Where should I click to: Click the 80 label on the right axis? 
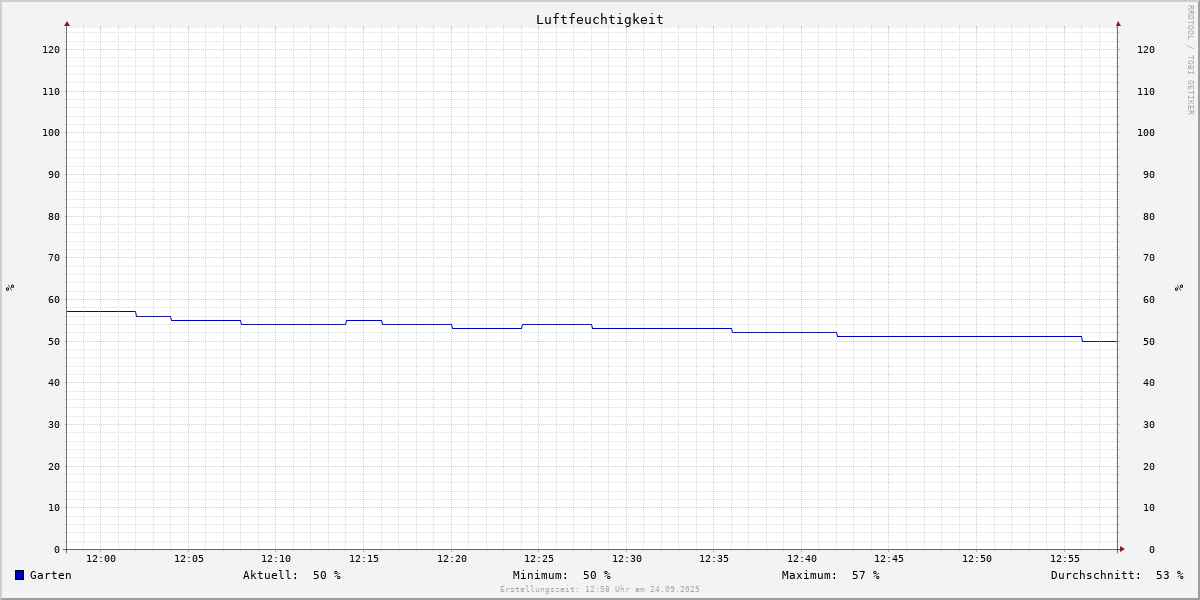(x=1149, y=216)
